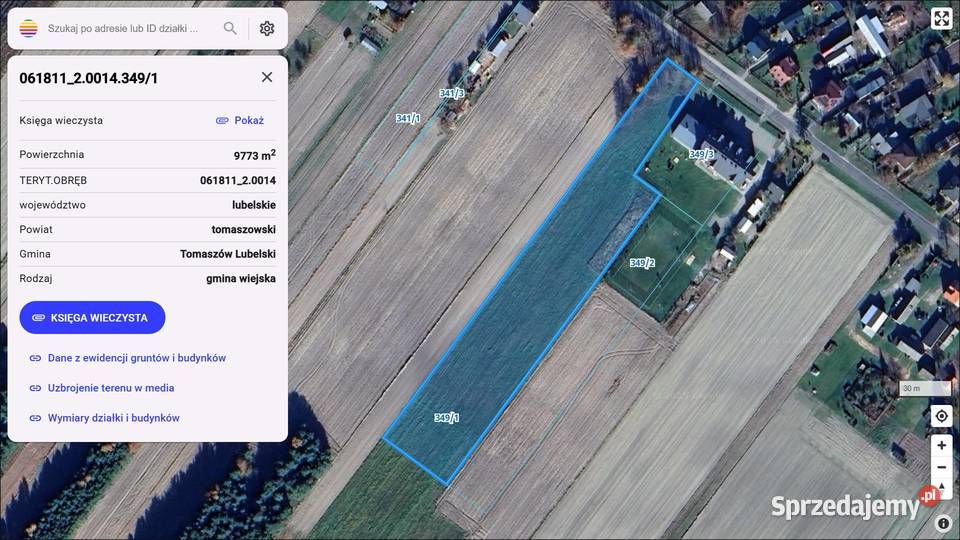This screenshot has width=960, height=540.
Task: Select parcel label 349/1 on the map
Action: pyautogui.click(x=446, y=418)
